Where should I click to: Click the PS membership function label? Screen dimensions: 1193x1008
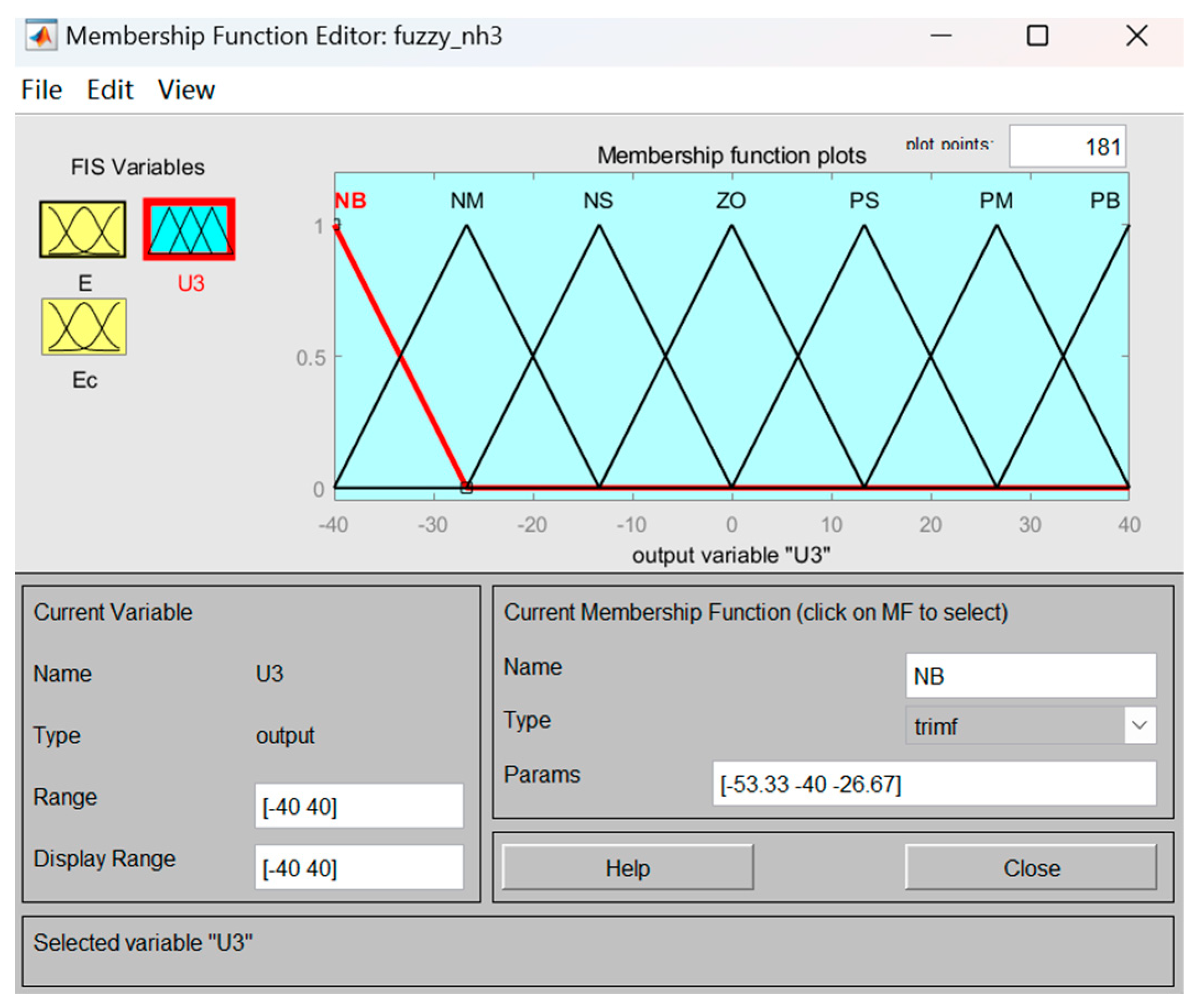tap(864, 201)
